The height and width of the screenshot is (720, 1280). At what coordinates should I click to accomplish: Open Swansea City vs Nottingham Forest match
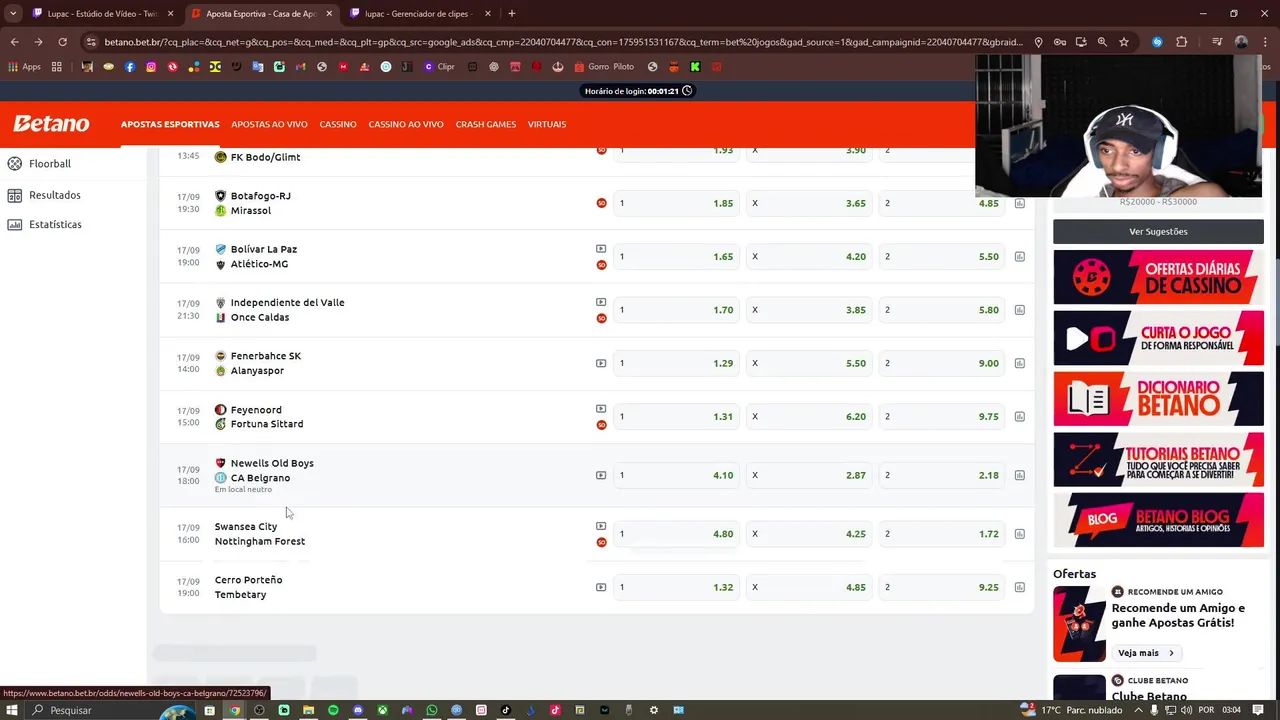(x=260, y=534)
